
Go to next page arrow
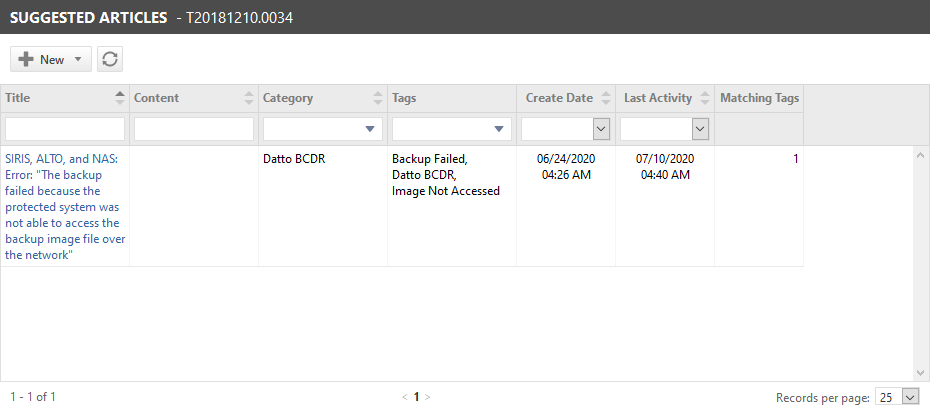click(428, 397)
